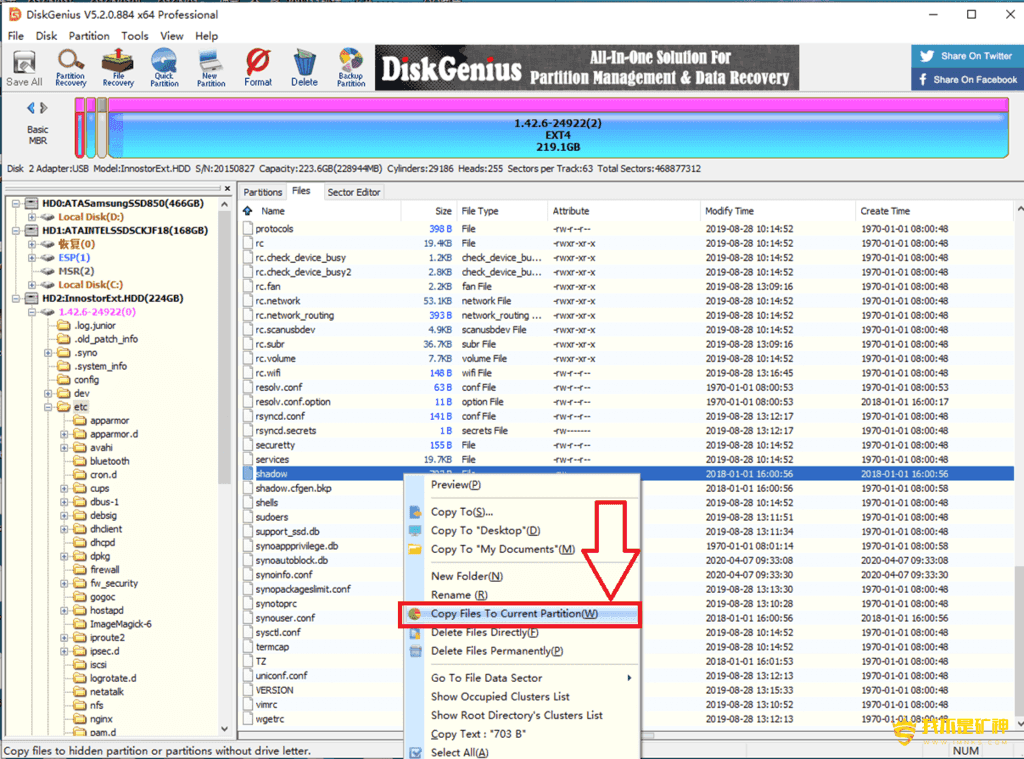Tick the checkbox for shadow file
Image resolution: width=1024 pixels, height=759 pixels.
coord(248,474)
